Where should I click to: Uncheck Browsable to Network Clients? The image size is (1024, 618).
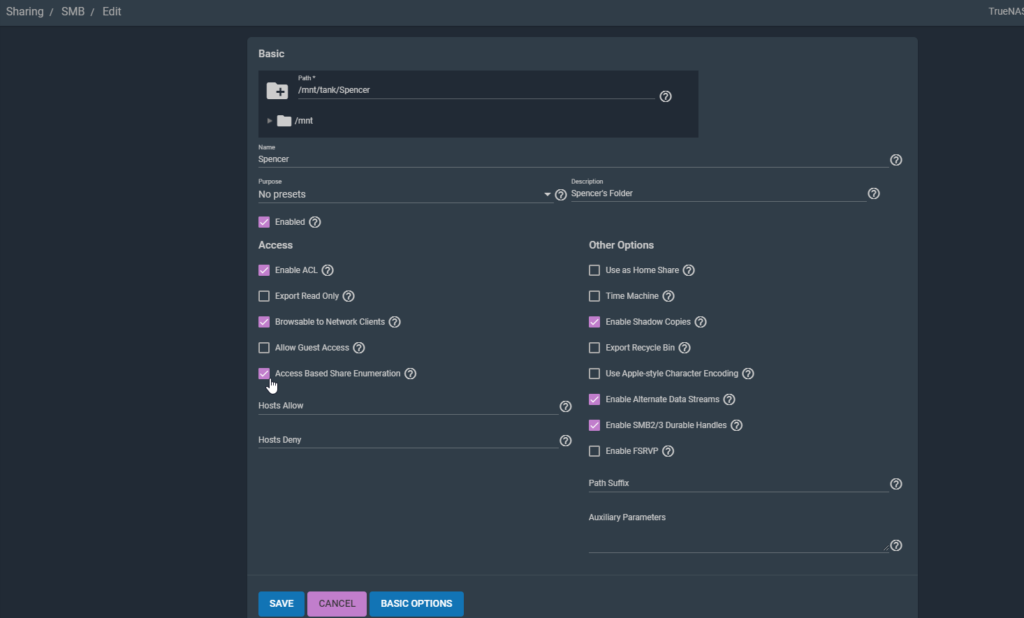[x=264, y=322]
